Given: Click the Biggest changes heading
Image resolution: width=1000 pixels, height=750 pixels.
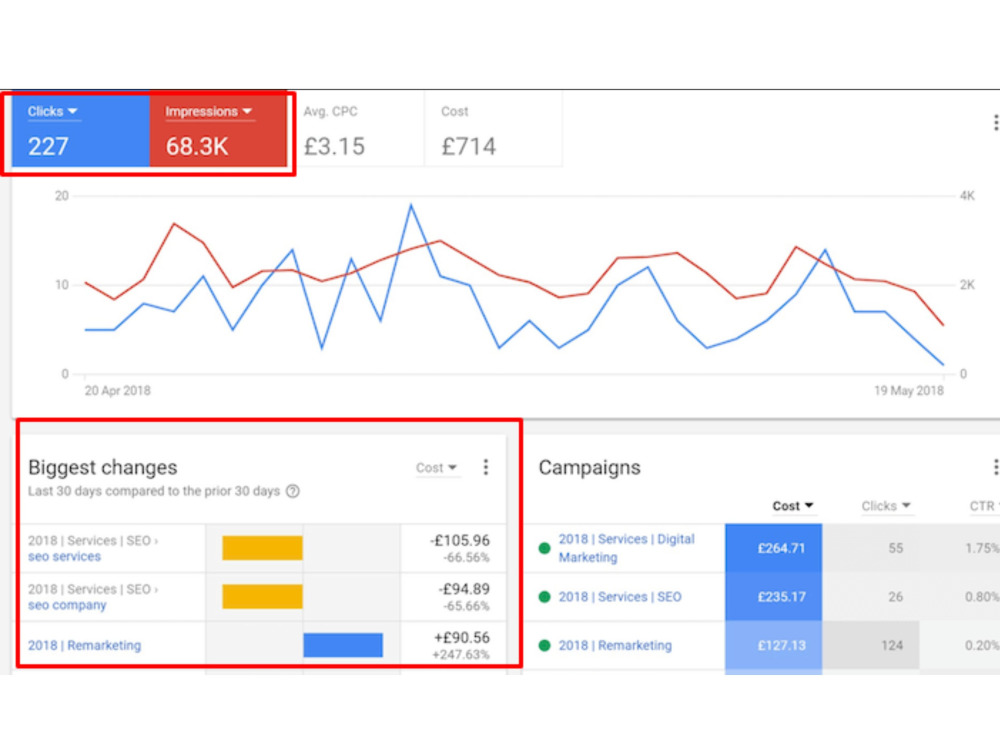Looking at the screenshot, I should (x=103, y=467).
